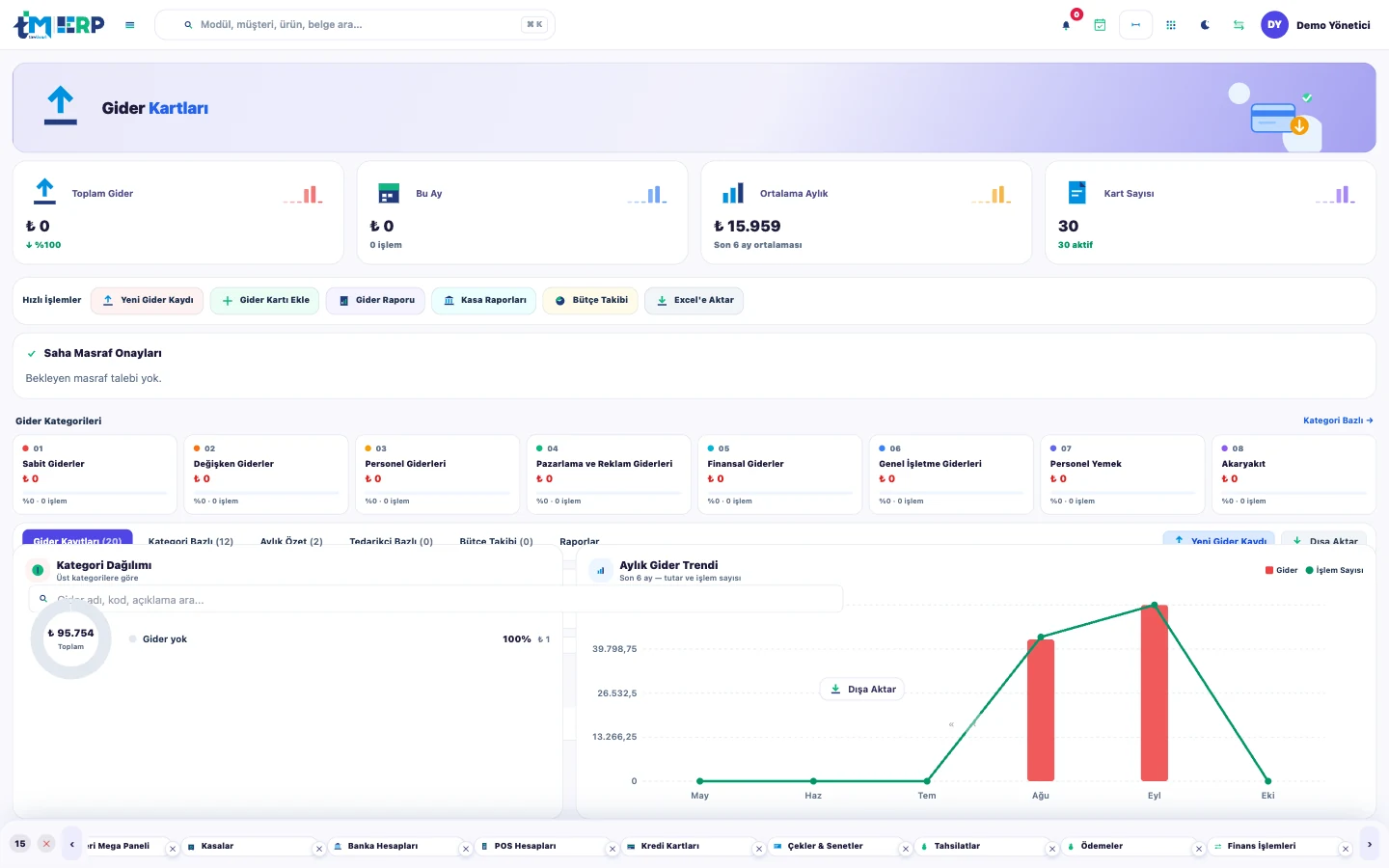Toggle the İşlem Sayısı chart legend

[1335, 570]
